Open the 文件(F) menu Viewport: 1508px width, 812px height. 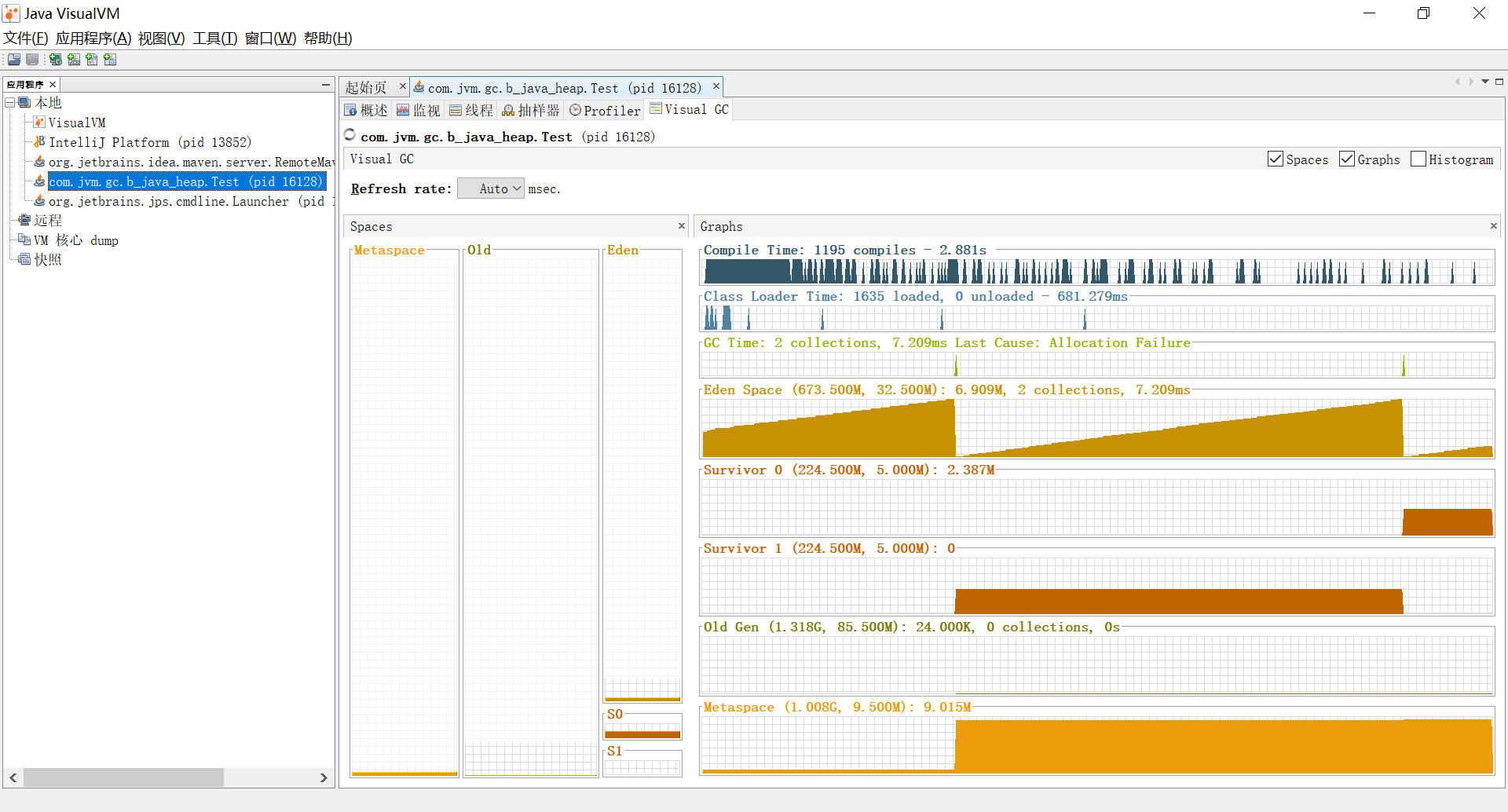coord(26,38)
